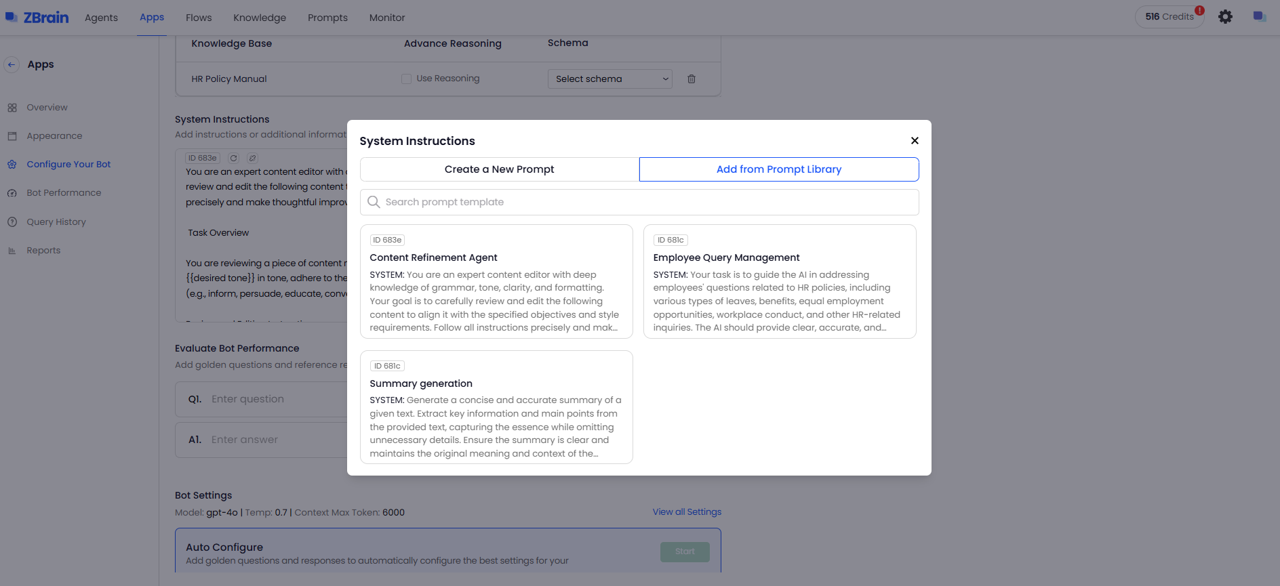The height and width of the screenshot is (586, 1280).
Task: Open the Knowledge menu in top navigation
Action: 259,18
